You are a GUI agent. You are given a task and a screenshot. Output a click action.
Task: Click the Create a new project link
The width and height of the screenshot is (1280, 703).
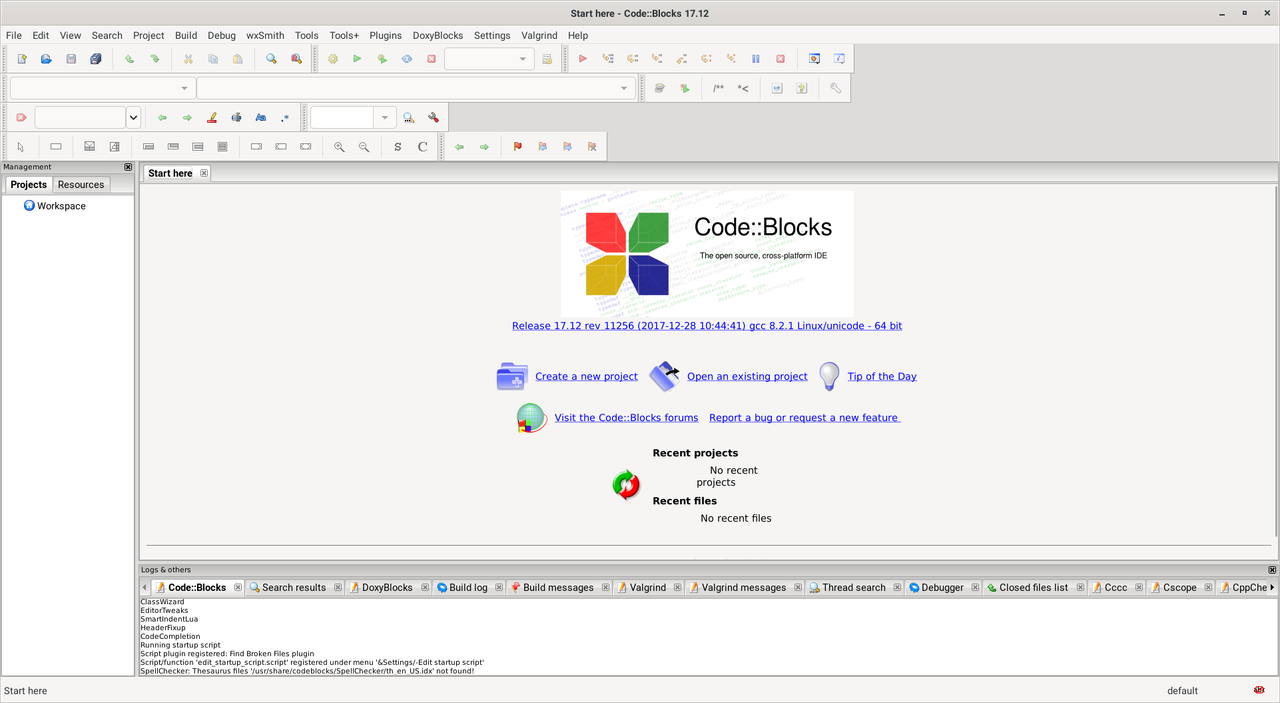tap(586, 376)
